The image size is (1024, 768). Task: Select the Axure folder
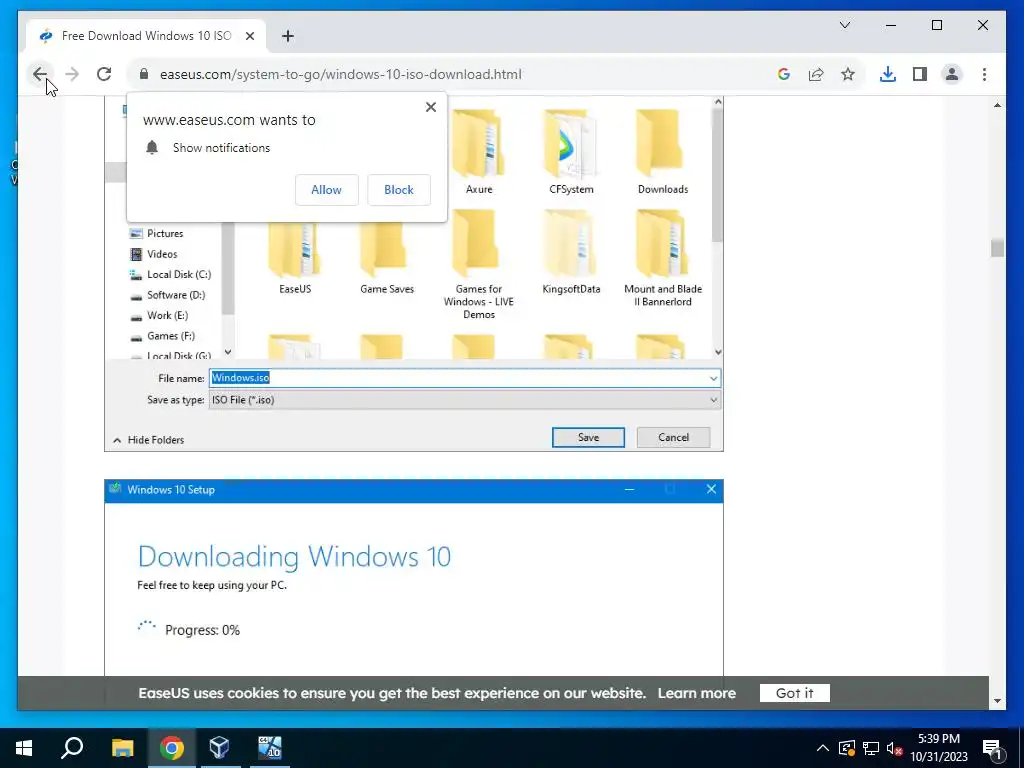coord(479,152)
